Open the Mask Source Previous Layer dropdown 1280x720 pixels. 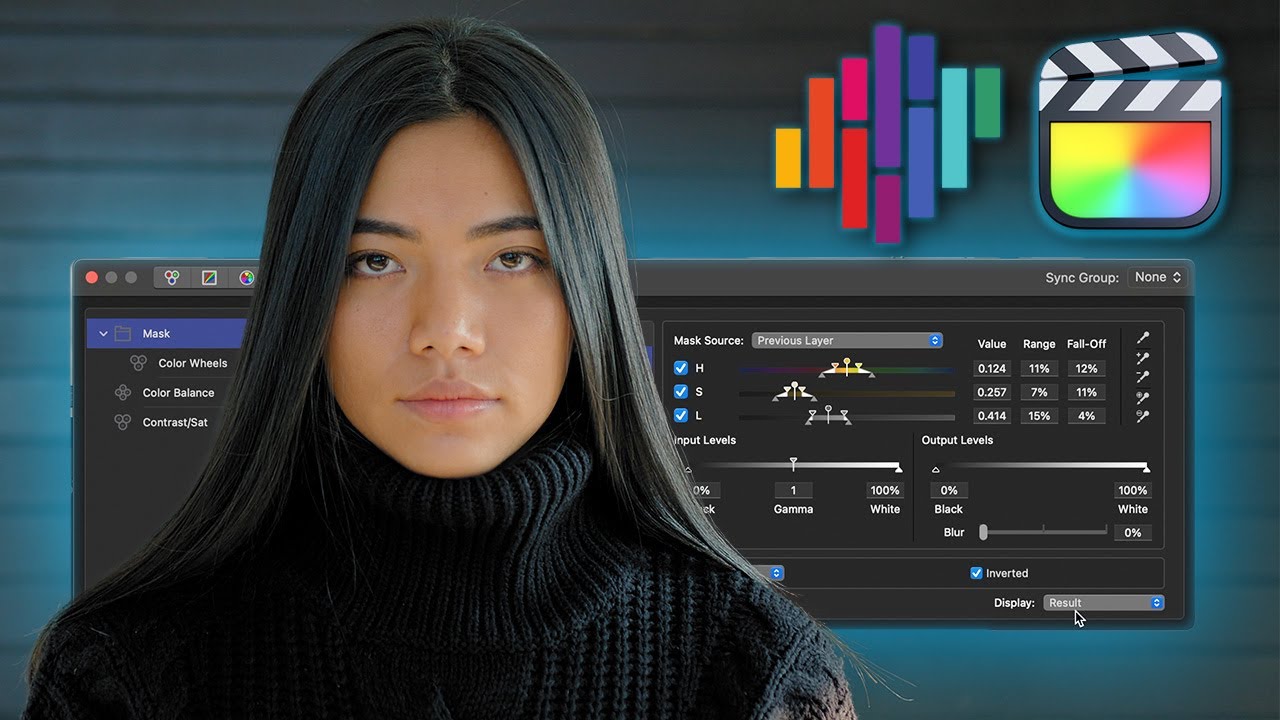point(847,340)
